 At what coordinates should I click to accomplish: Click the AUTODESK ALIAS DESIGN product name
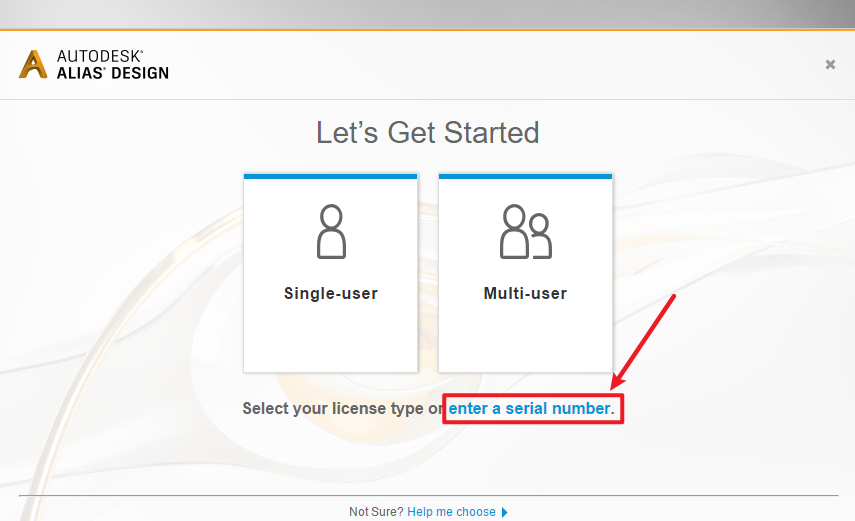point(113,64)
